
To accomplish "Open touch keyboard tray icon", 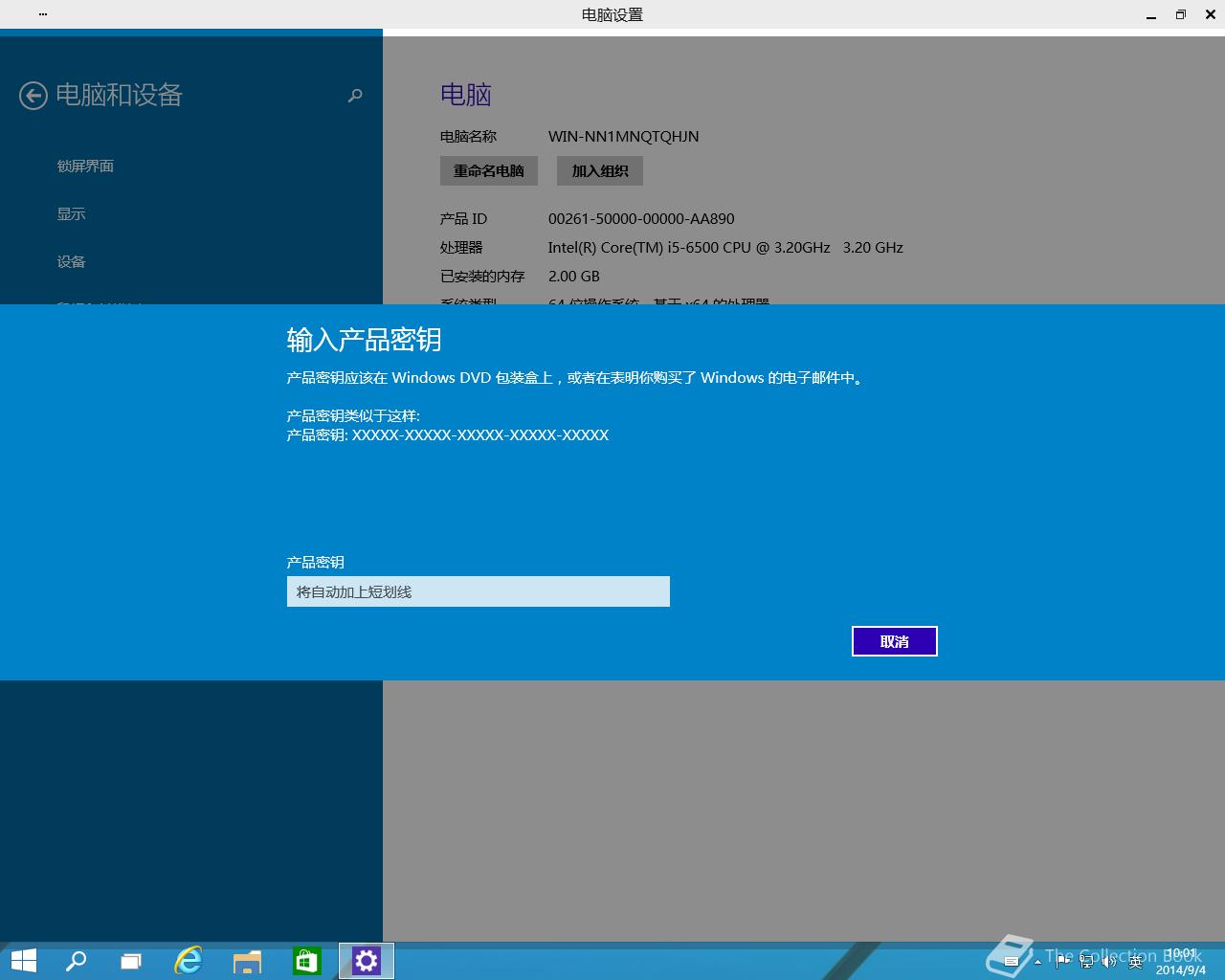I will (x=1011, y=962).
